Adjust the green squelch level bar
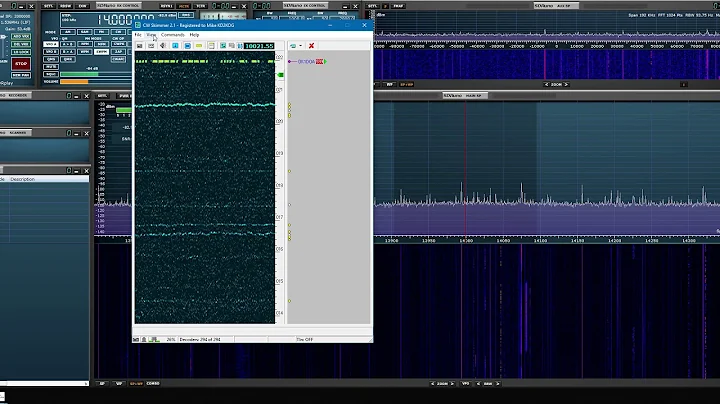The image size is (720, 404). [96, 74]
